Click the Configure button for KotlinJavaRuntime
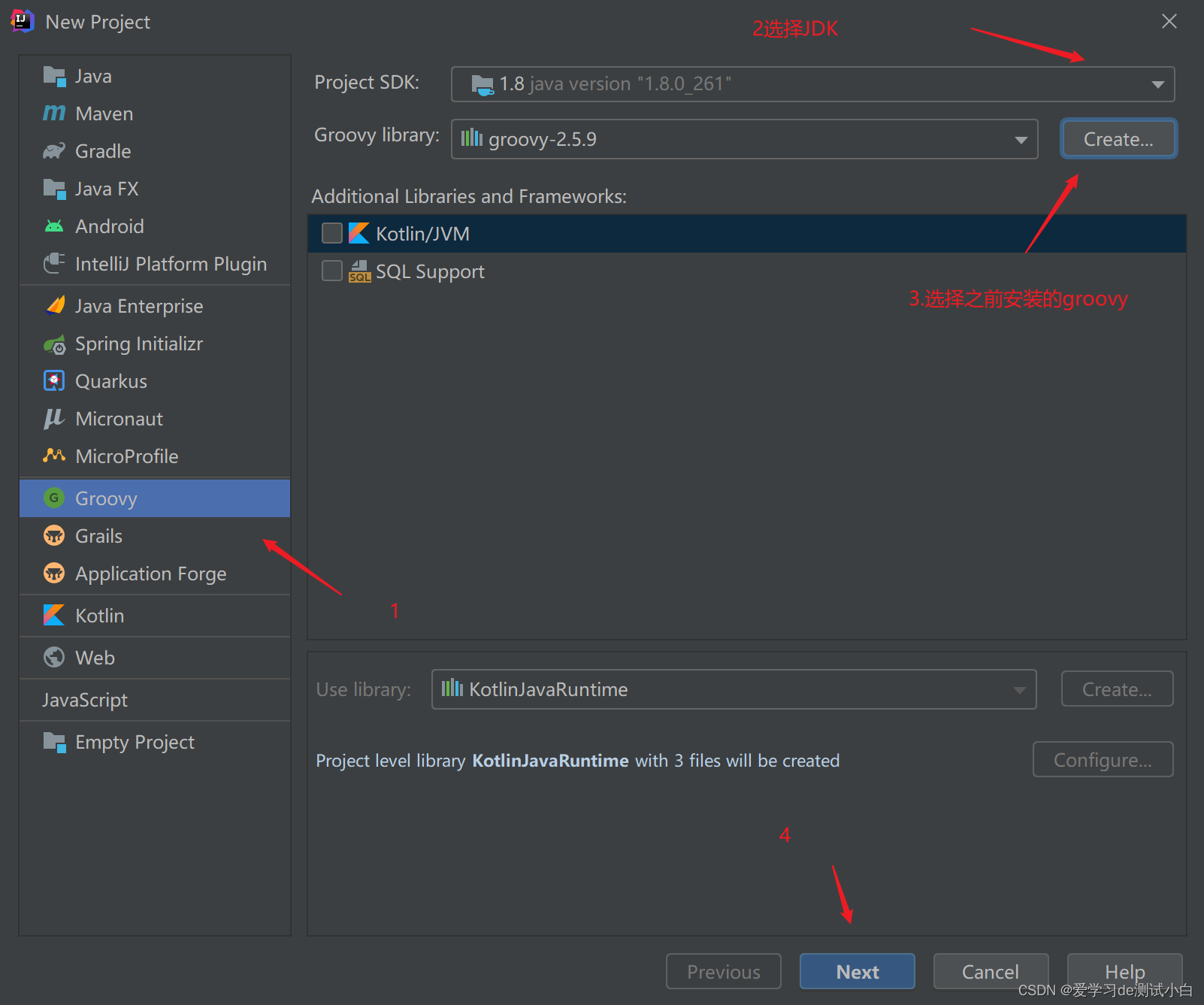Image resolution: width=1204 pixels, height=1005 pixels. pyautogui.click(x=1102, y=759)
